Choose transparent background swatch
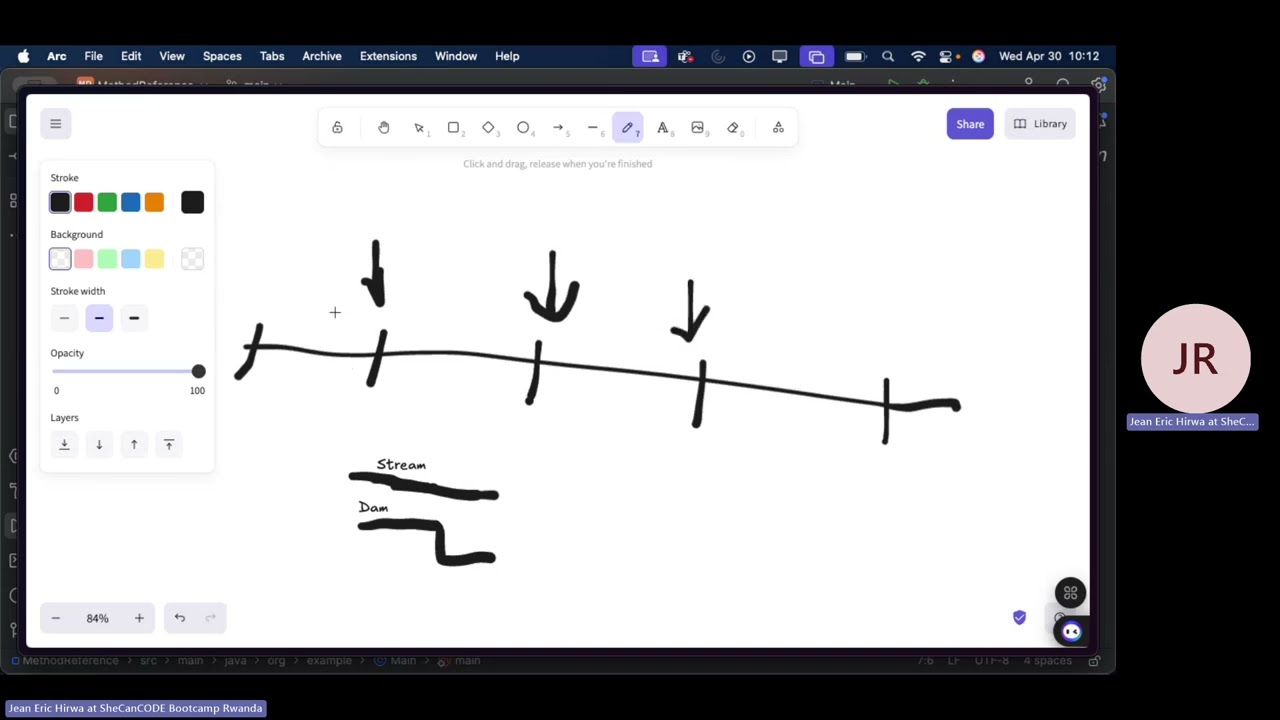The image size is (1280, 720). coord(60,260)
